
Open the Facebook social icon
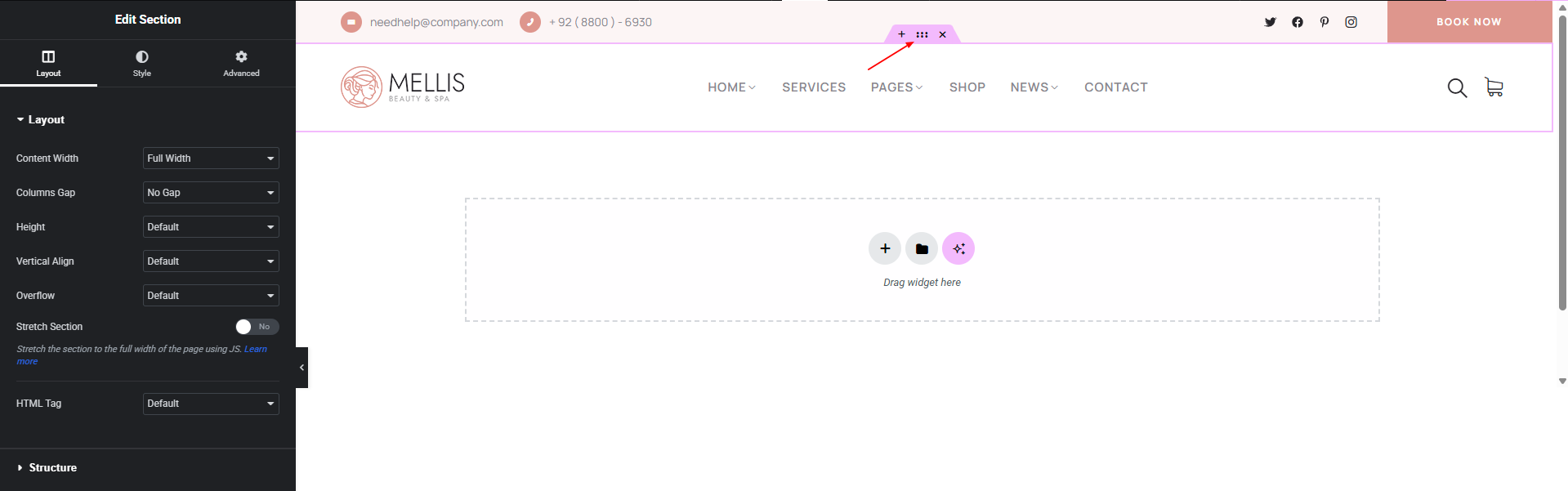[1298, 22]
